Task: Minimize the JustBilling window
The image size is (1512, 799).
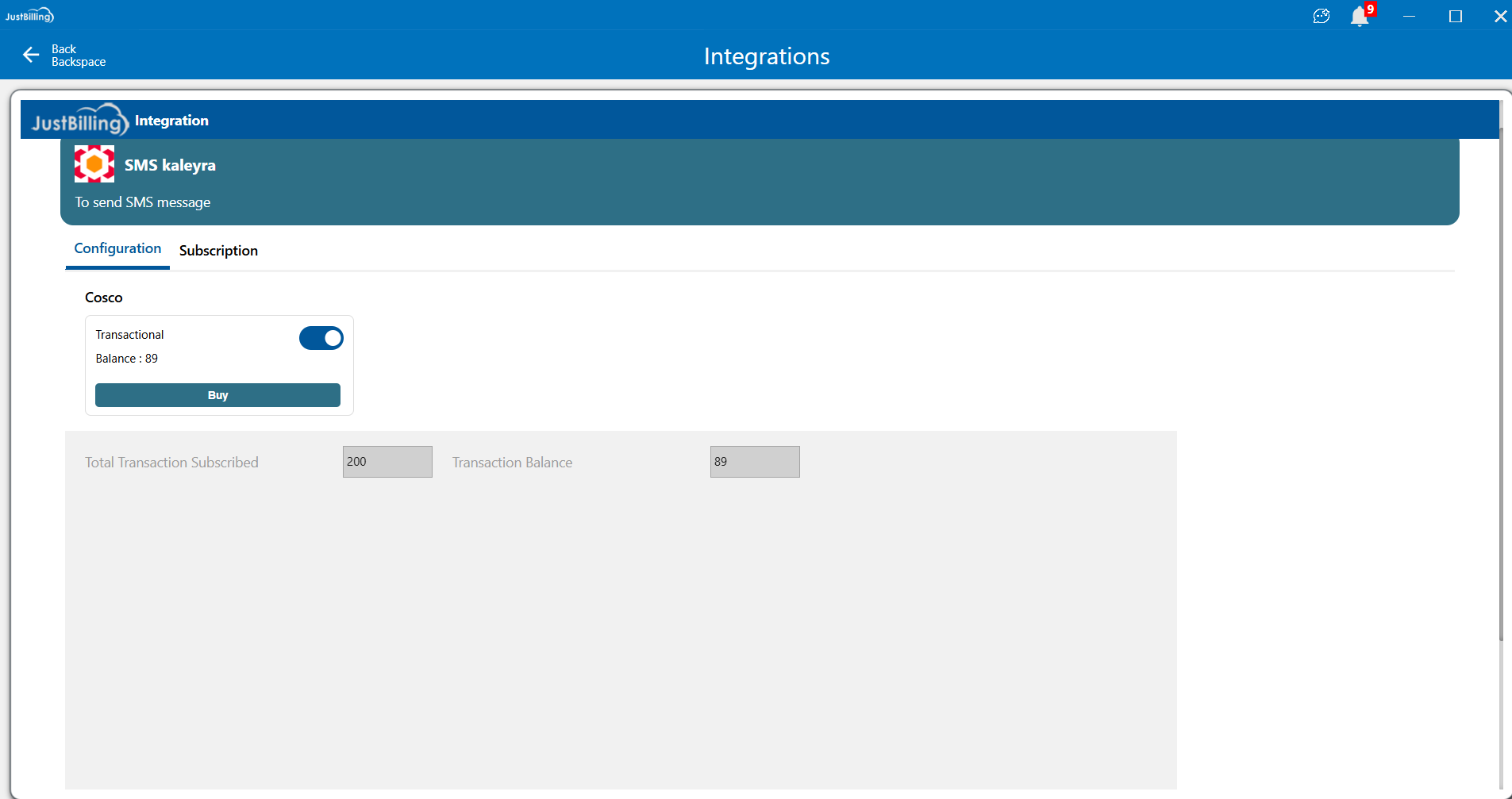Action: (x=1409, y=16)
